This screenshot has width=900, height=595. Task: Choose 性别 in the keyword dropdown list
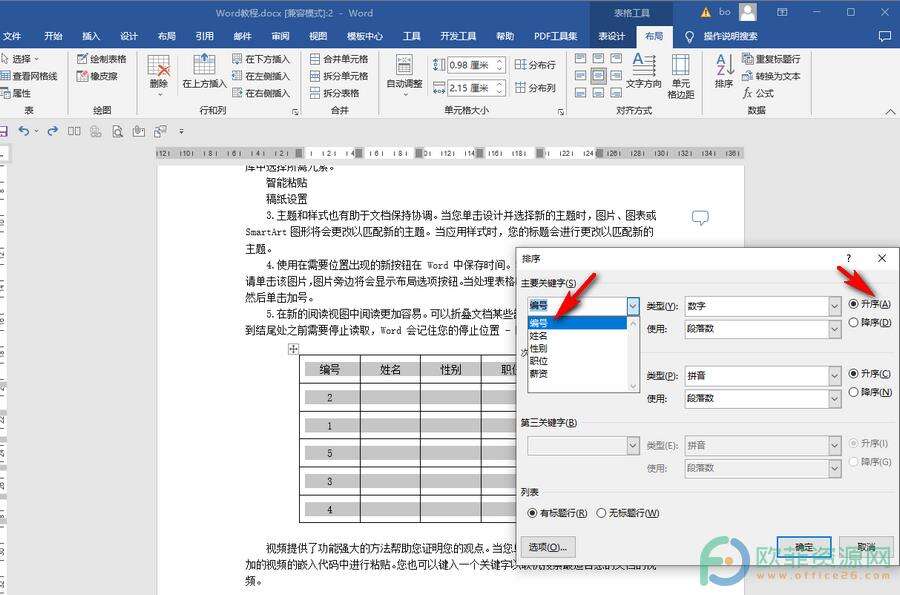577,348
